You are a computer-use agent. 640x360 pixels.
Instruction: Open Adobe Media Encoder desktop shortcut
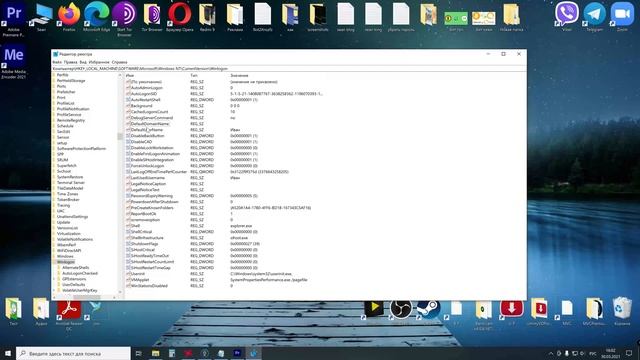coord(13,63)
